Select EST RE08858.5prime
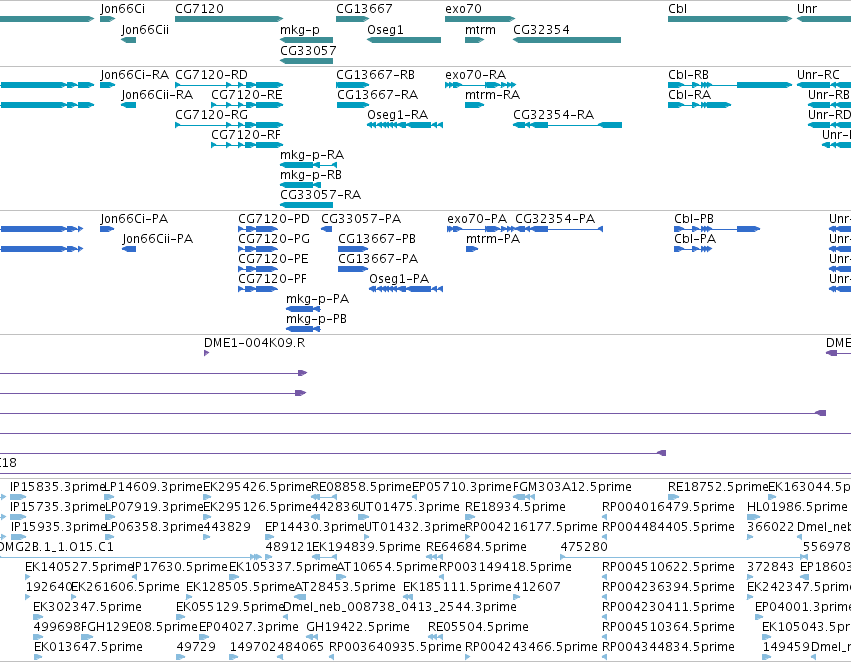Viewport: 851px width, 662px height. [x=324, y=497]
